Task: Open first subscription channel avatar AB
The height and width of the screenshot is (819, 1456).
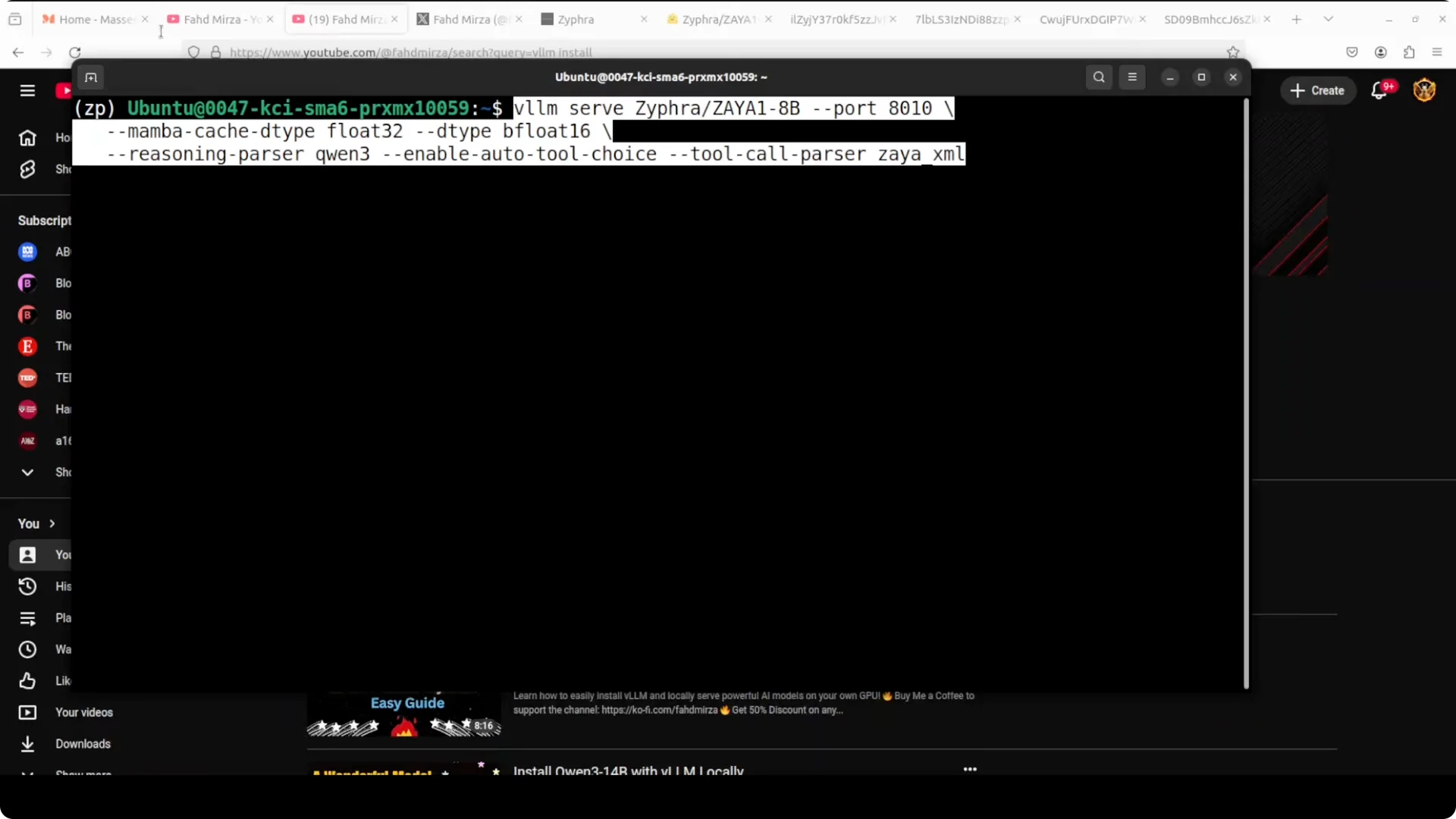Action: click(27, 252)
